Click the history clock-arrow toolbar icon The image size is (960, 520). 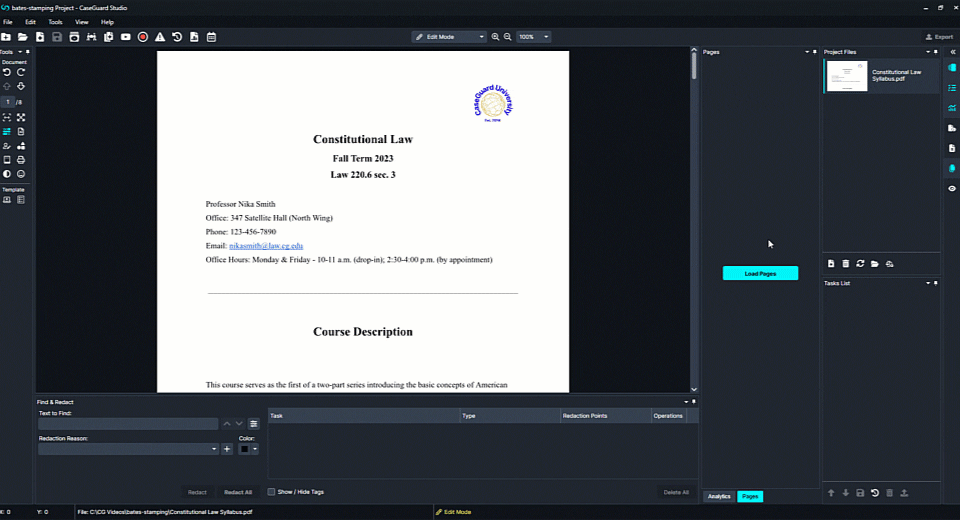point(177,37)
